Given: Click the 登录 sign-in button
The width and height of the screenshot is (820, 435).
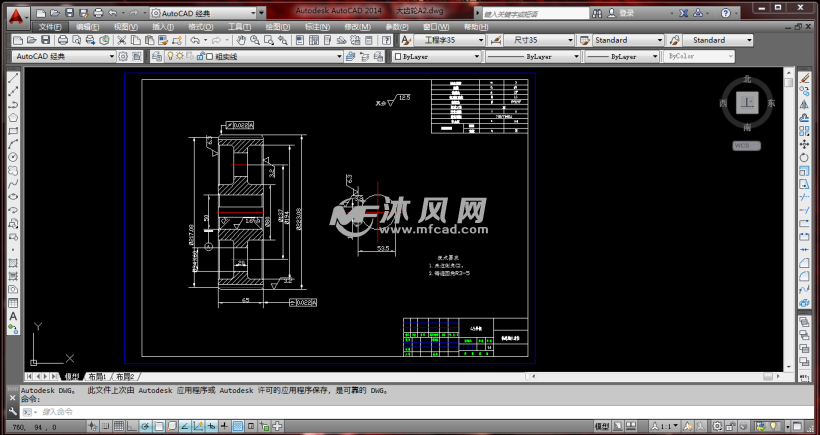Looking at the screenshot, I should tap(626, 13).
